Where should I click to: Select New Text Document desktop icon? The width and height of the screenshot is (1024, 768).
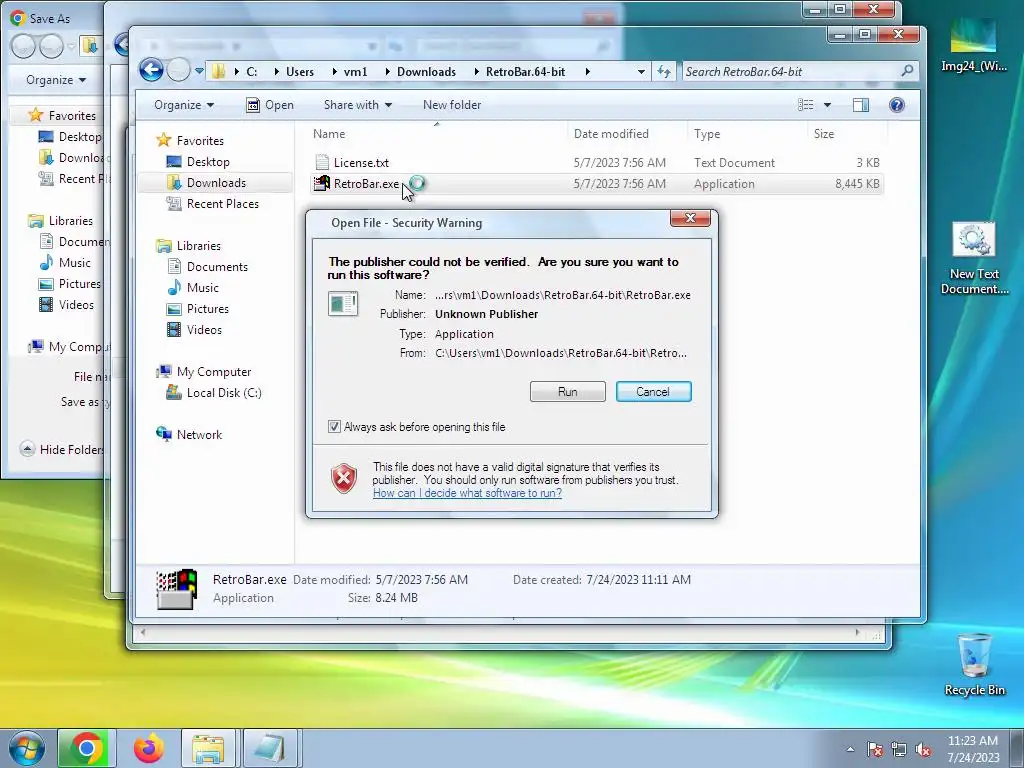click(x=974, y=259)
